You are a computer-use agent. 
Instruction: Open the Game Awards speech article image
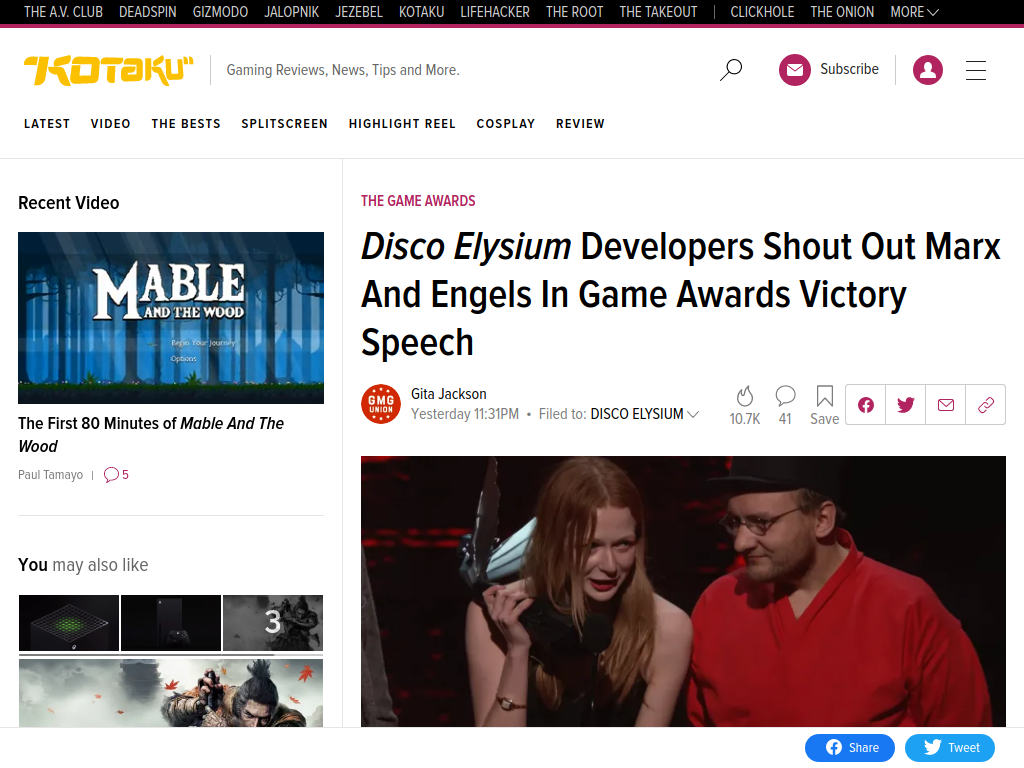683,592
